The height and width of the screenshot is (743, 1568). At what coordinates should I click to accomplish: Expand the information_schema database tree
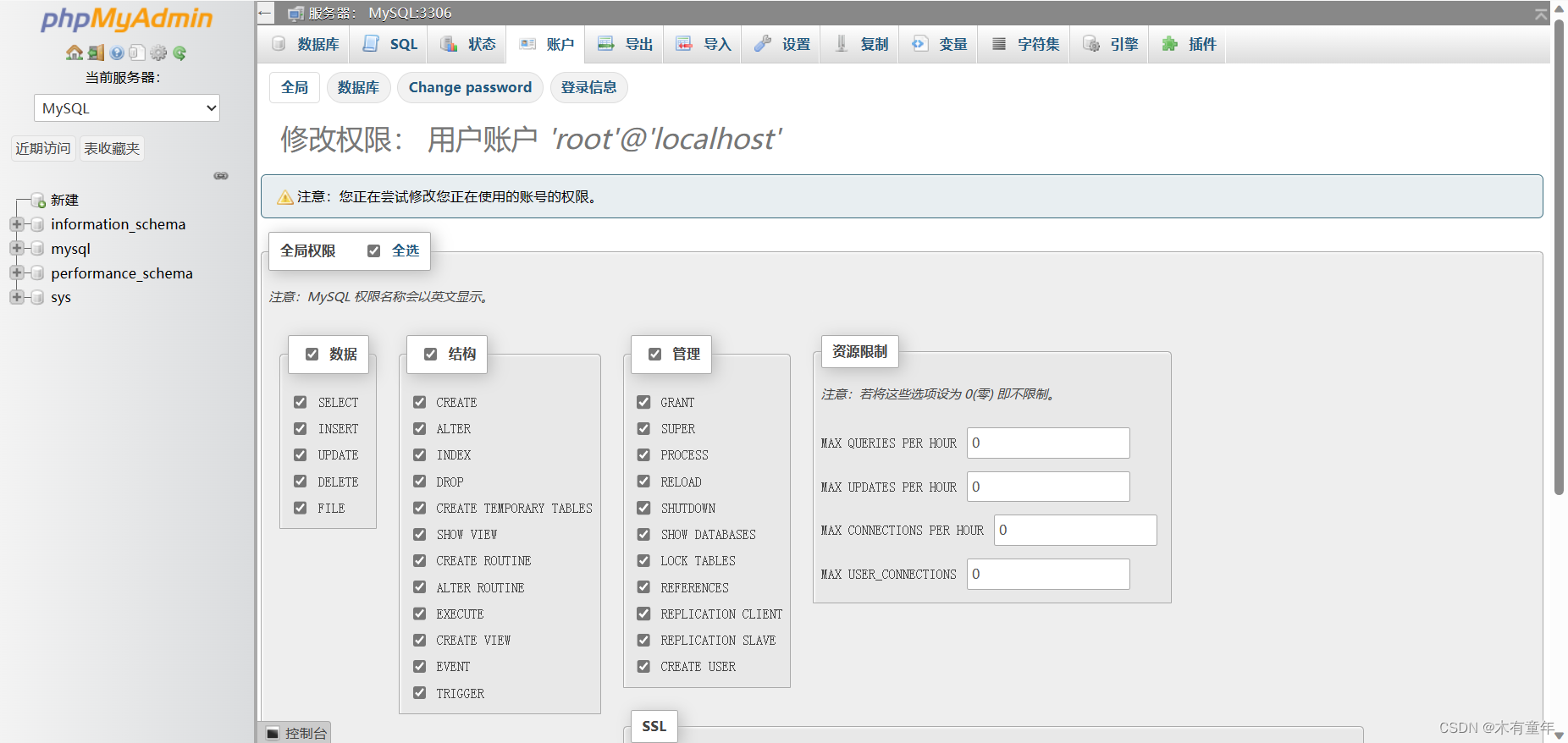tap(16, 224)
